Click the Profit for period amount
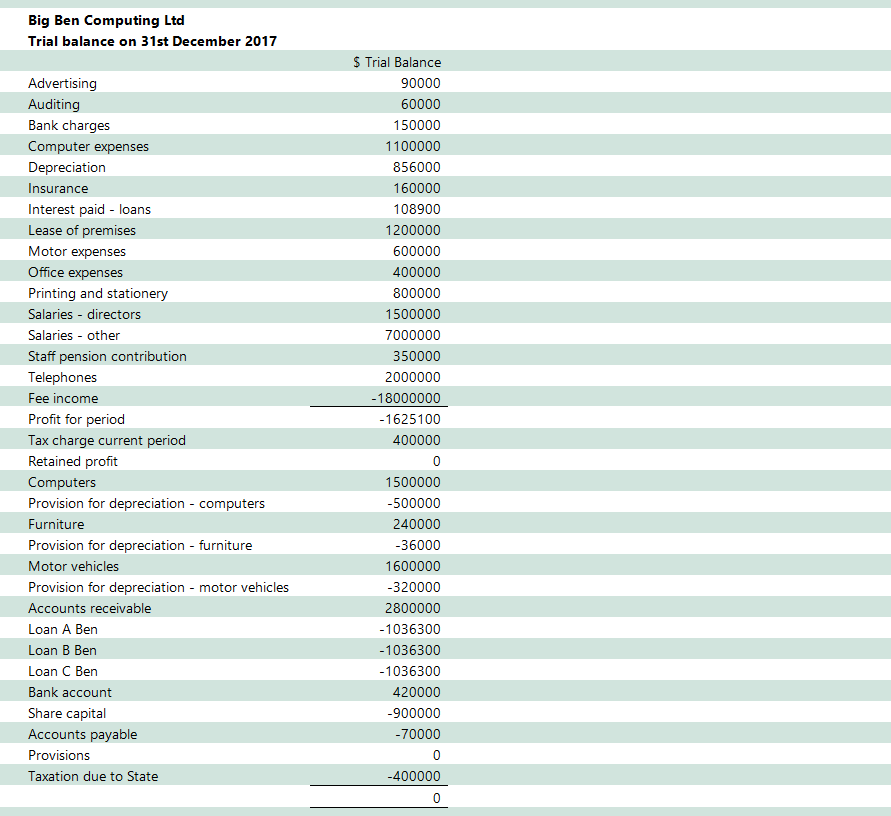891x816 pixels. tap(410, 419)
